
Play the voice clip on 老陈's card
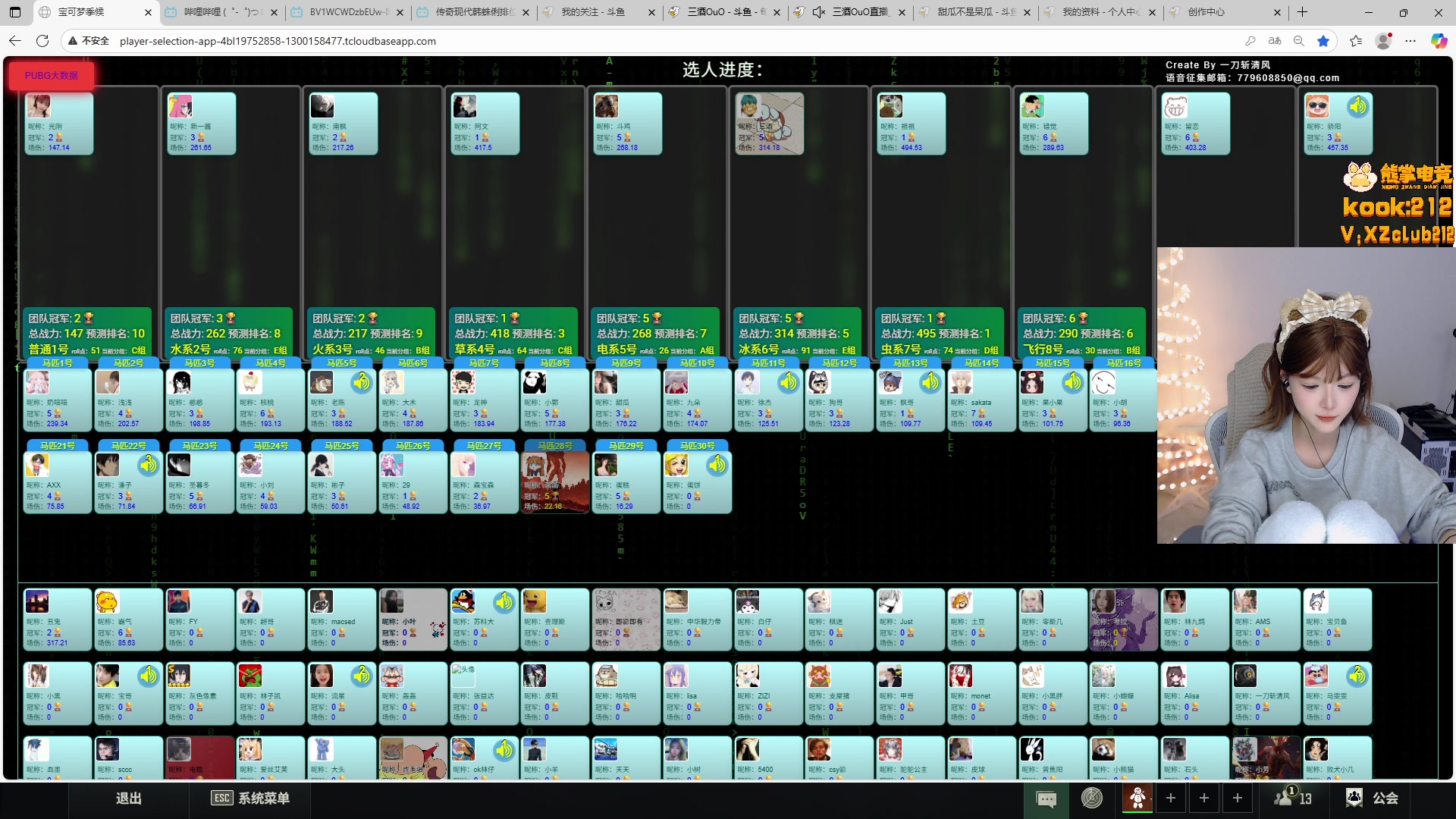(x=362, y=382)
